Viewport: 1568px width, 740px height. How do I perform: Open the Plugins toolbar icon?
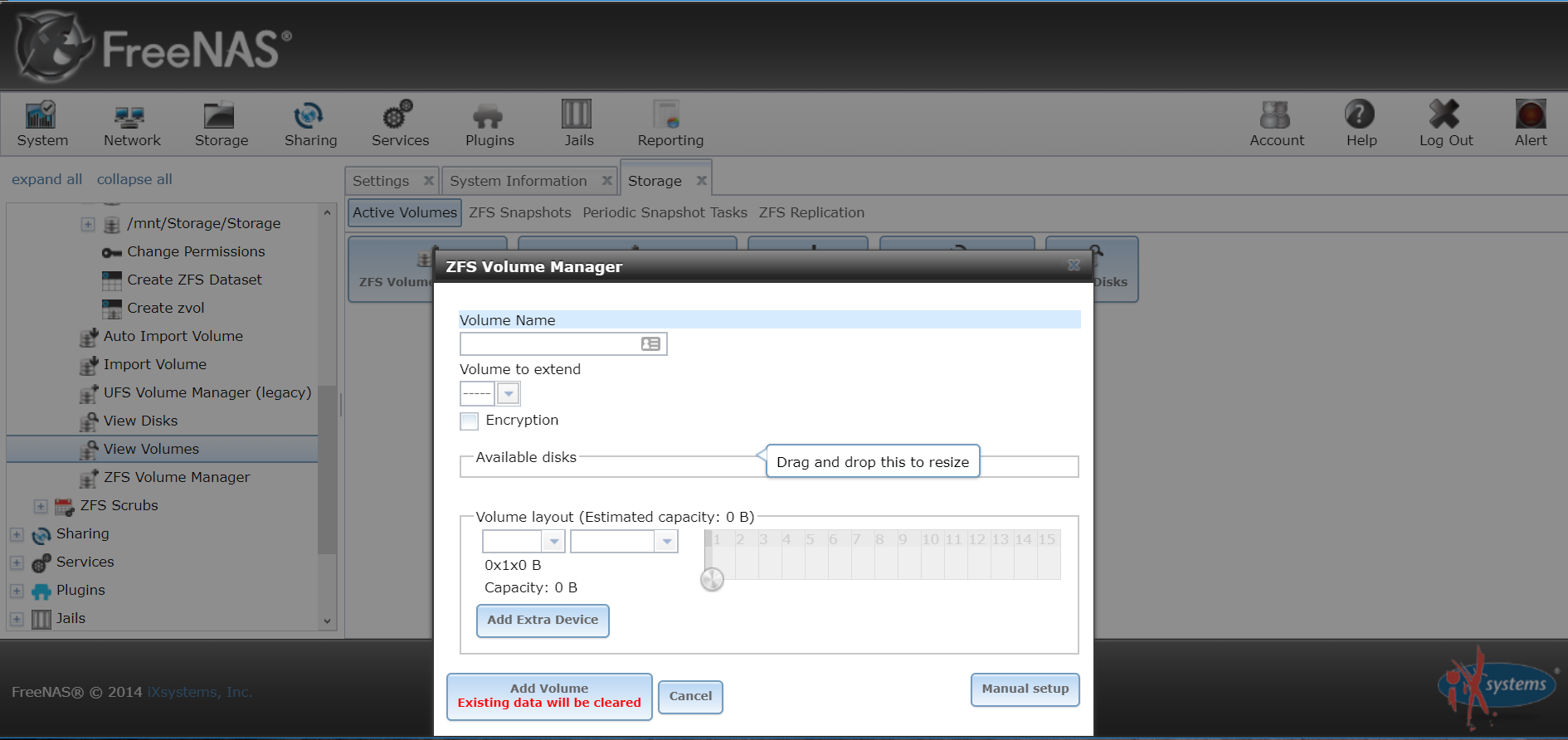[489, 115]
